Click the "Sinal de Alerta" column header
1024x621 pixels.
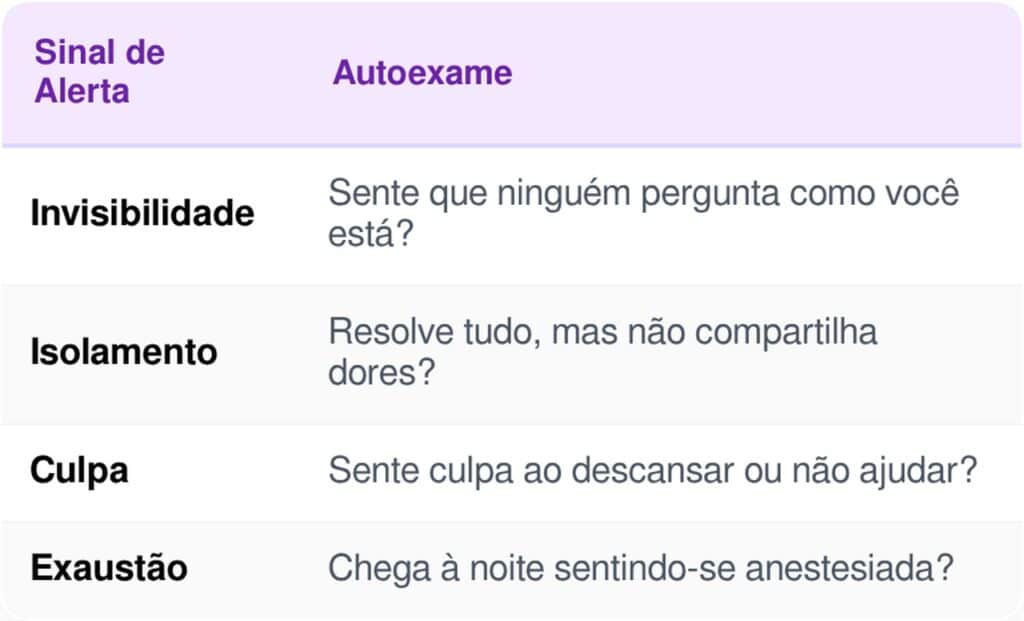pos(99,72)
